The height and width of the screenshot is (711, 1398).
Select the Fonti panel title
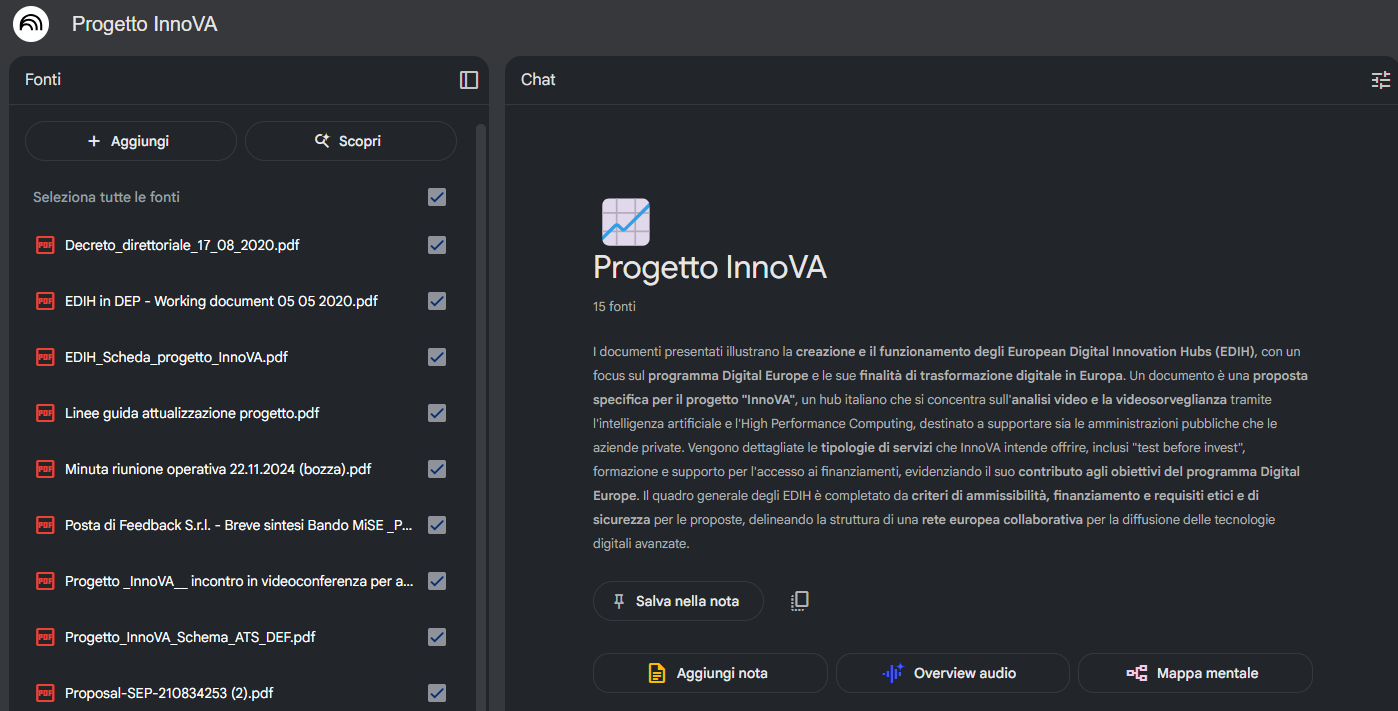[42, 79]
